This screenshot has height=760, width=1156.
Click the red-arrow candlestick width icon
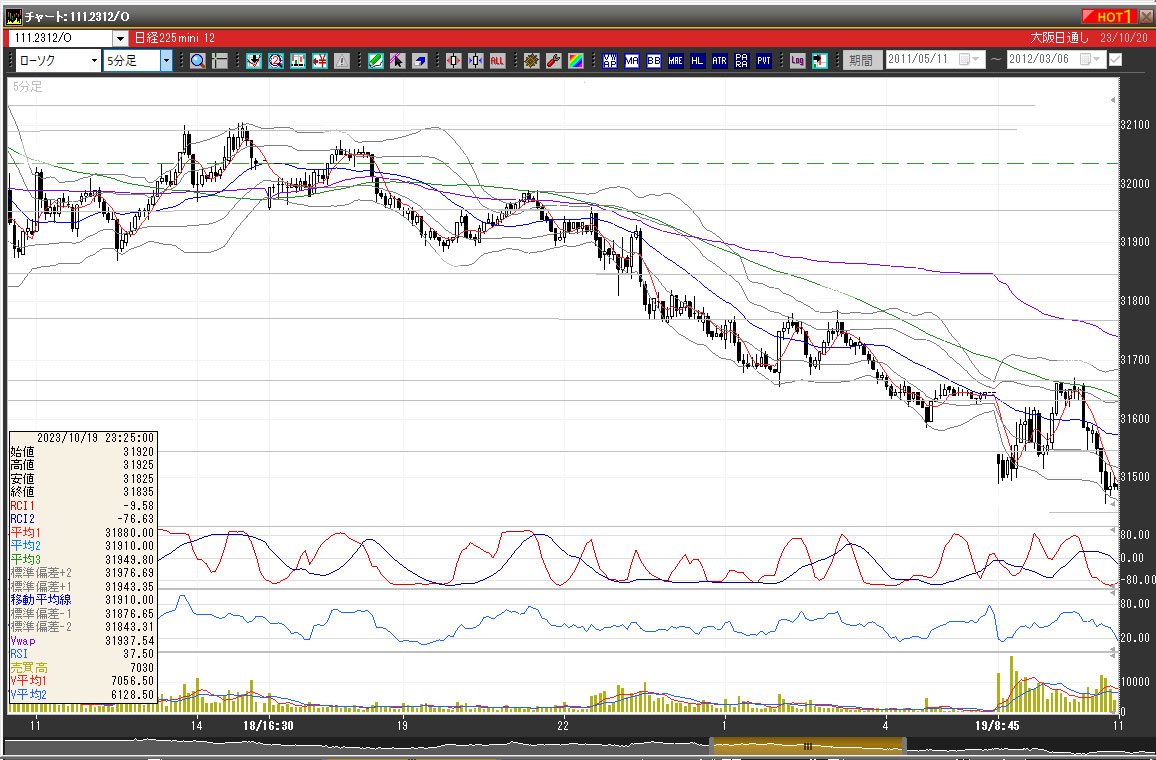click(x=453, y=60)
